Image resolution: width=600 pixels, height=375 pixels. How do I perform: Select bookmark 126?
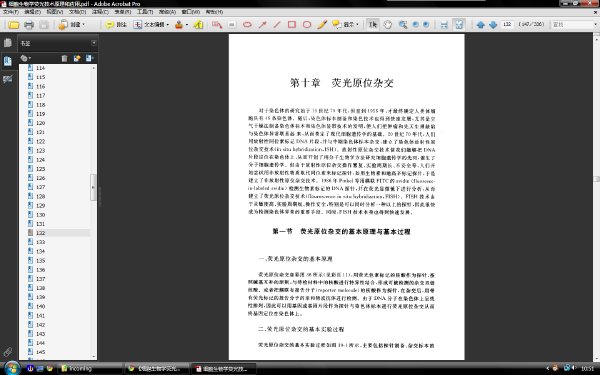click(x=41, y=178)
